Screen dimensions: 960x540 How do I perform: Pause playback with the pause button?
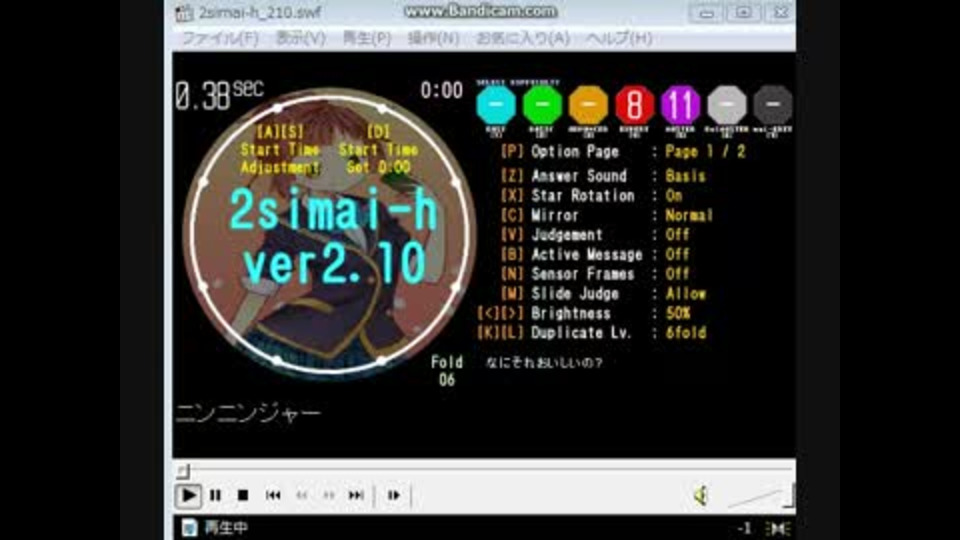[216, 495]
